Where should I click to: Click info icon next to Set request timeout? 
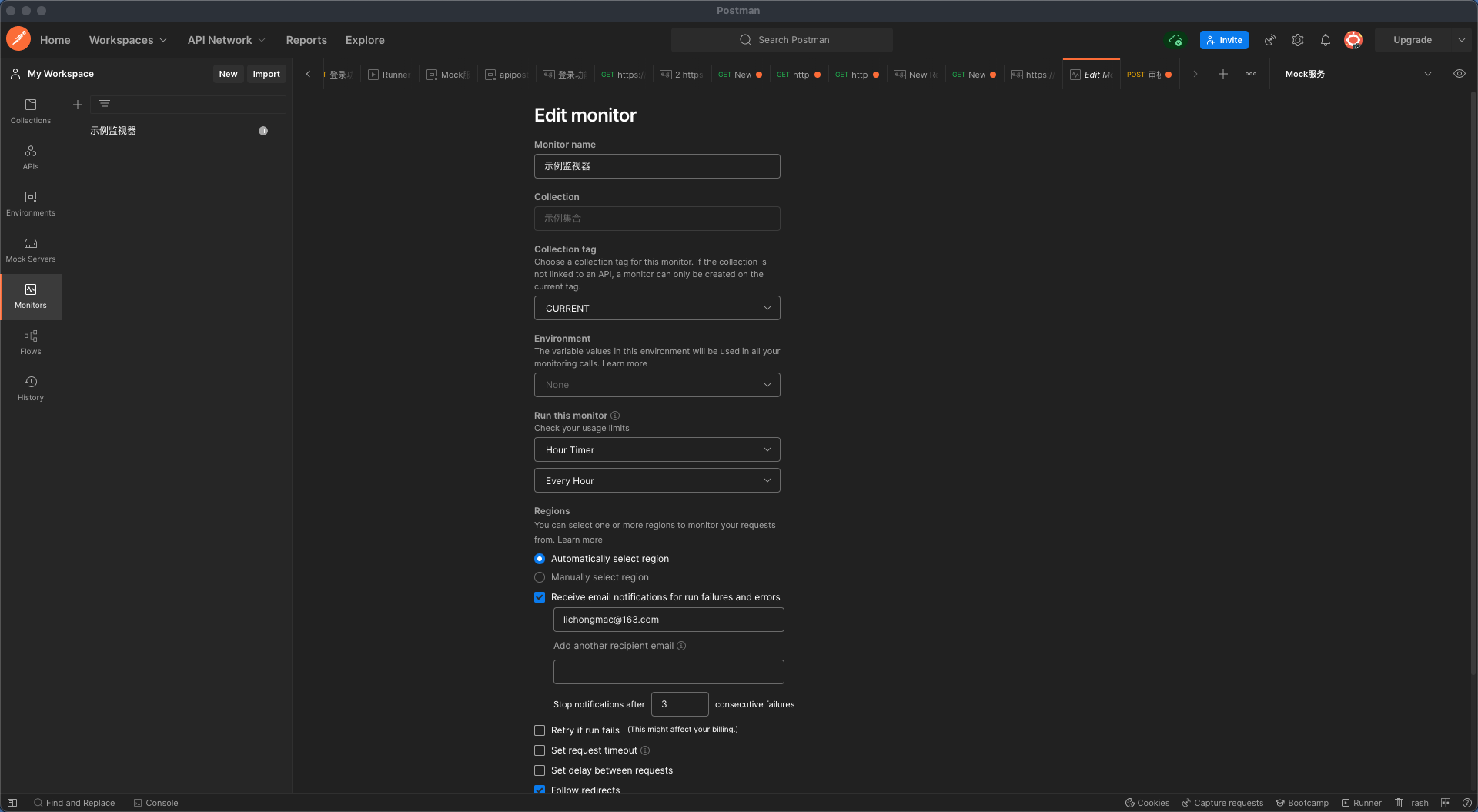click(x=645, y=750)
